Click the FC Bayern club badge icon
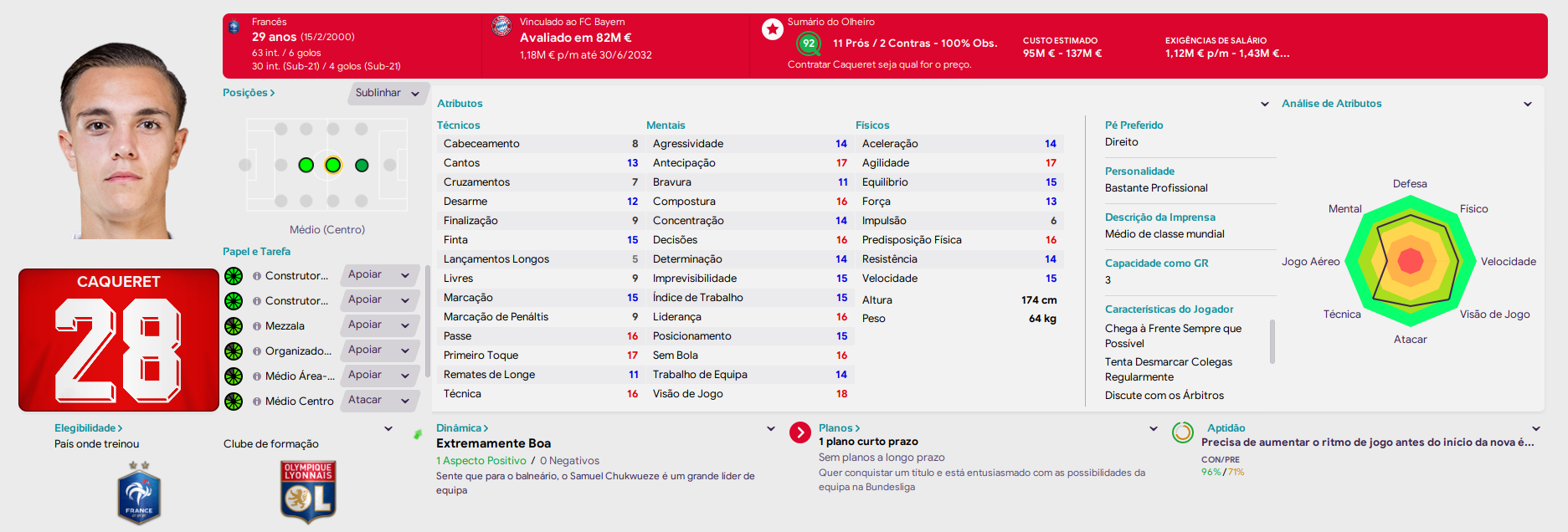 point(501,26)
